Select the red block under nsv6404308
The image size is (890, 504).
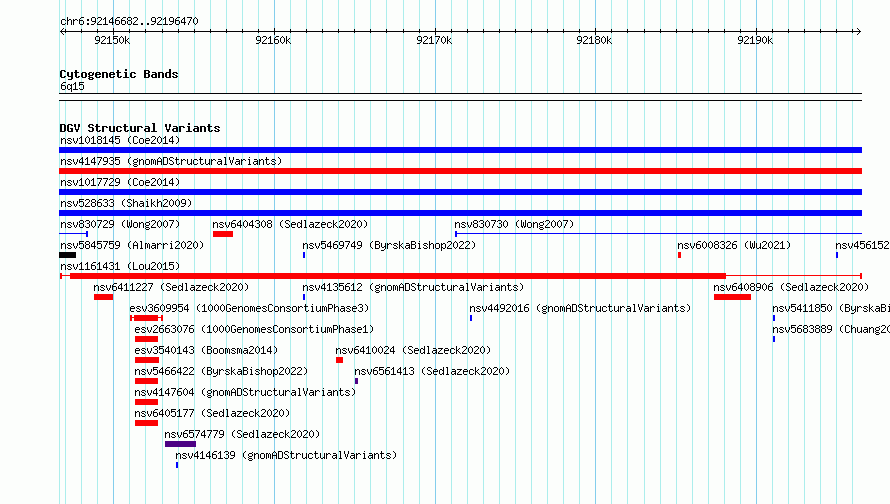click(223, 234)
